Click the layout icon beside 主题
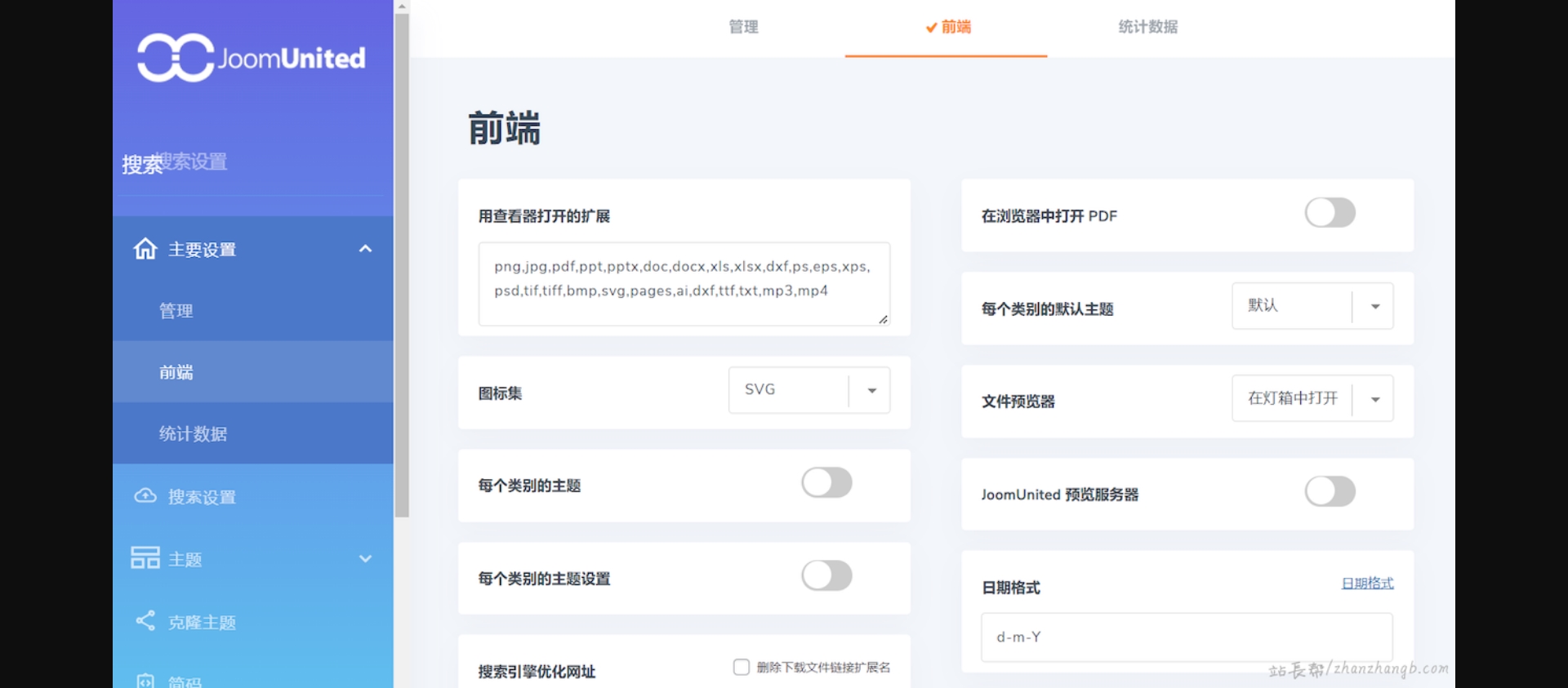This screenshot has height=688, width=1568. pos(145,558)
